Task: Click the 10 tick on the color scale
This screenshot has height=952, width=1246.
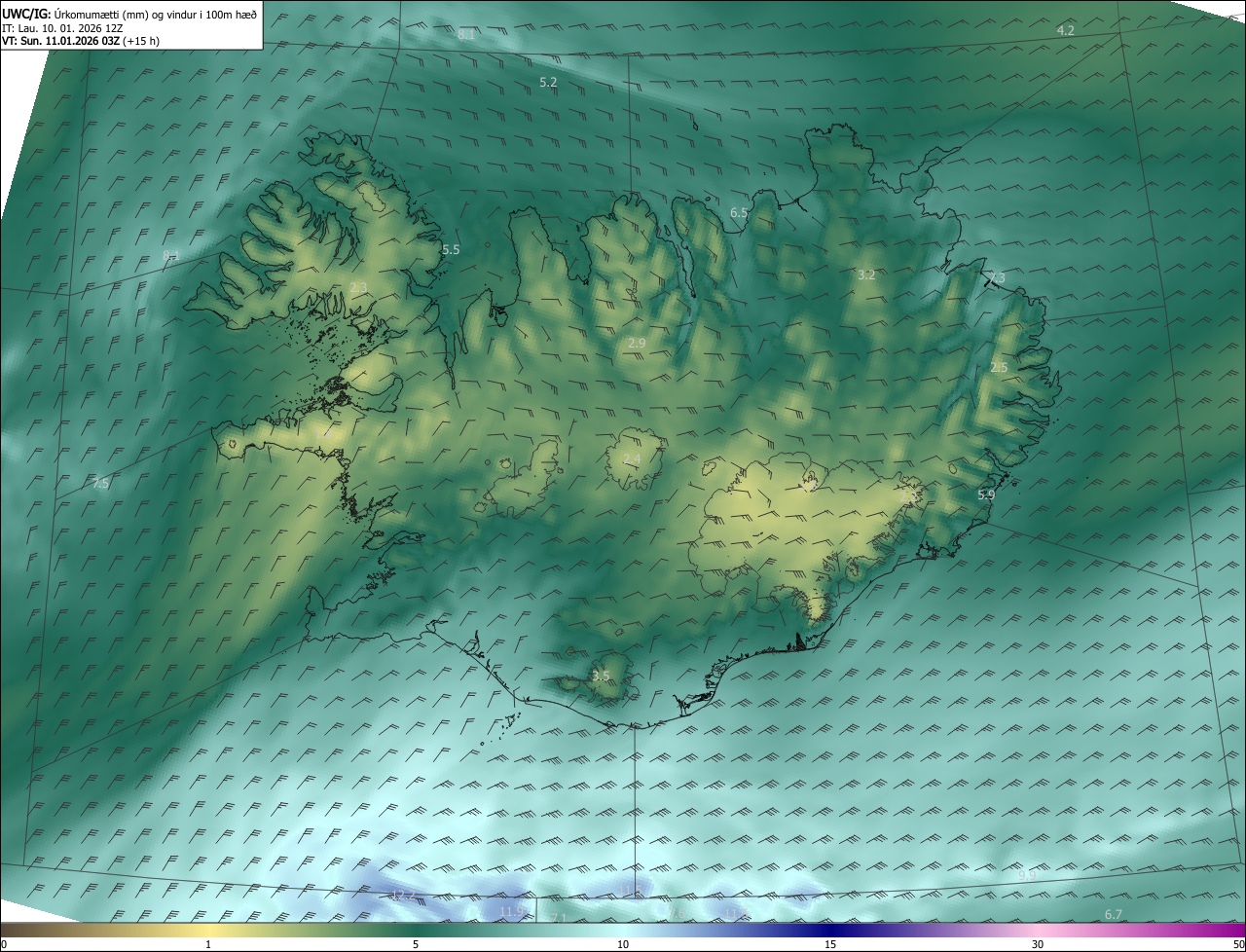Action: coord(623,944)
